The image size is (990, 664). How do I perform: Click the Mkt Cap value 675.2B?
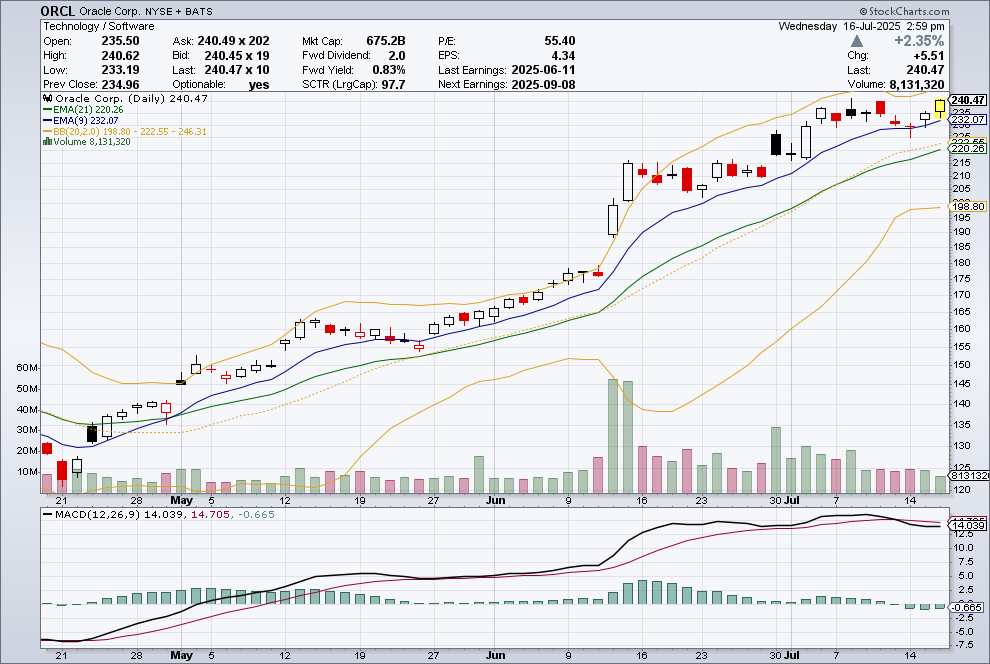(x=386, y=41)
